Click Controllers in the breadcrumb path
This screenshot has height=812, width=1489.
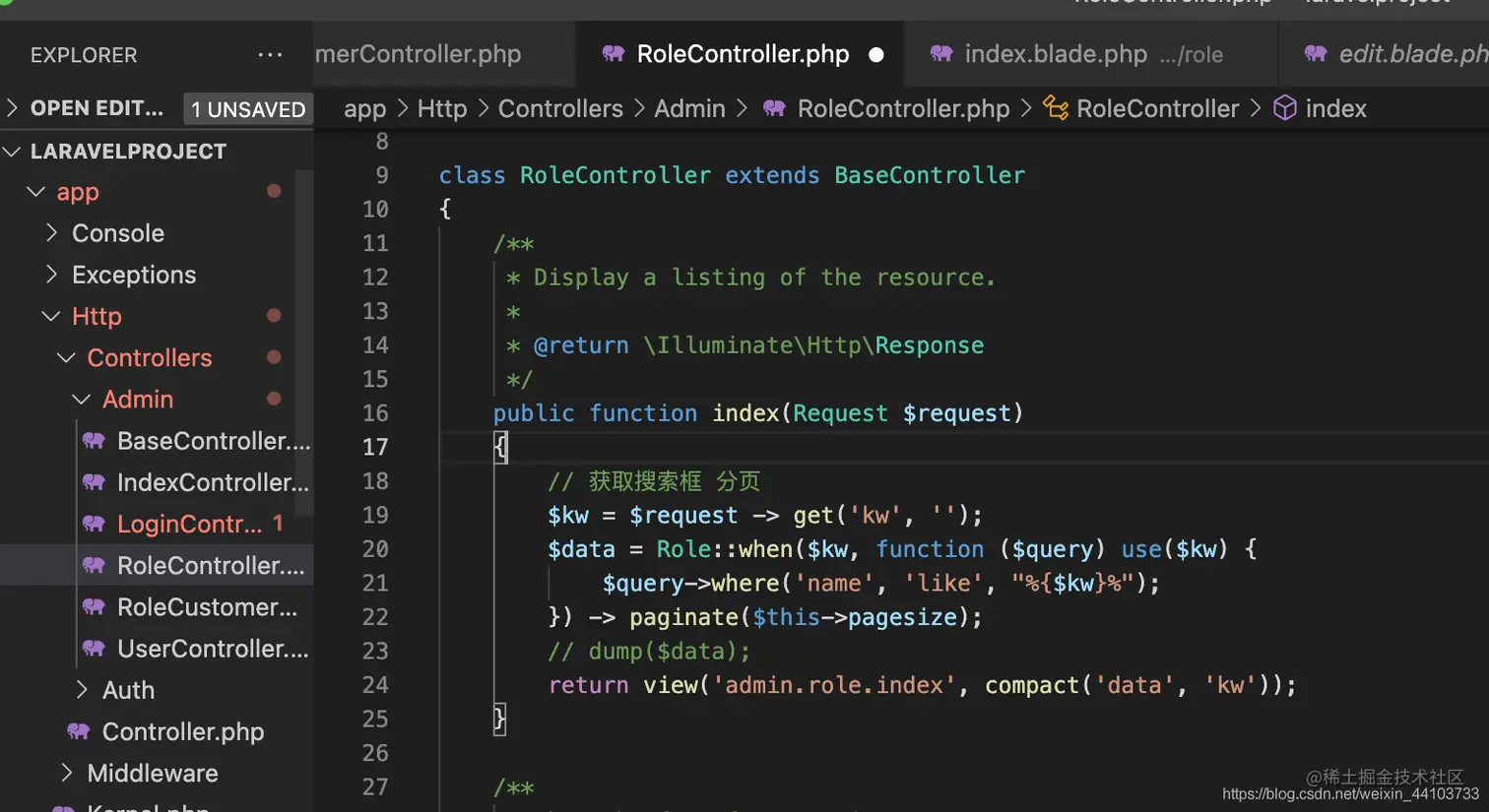[x=560, y=108]
